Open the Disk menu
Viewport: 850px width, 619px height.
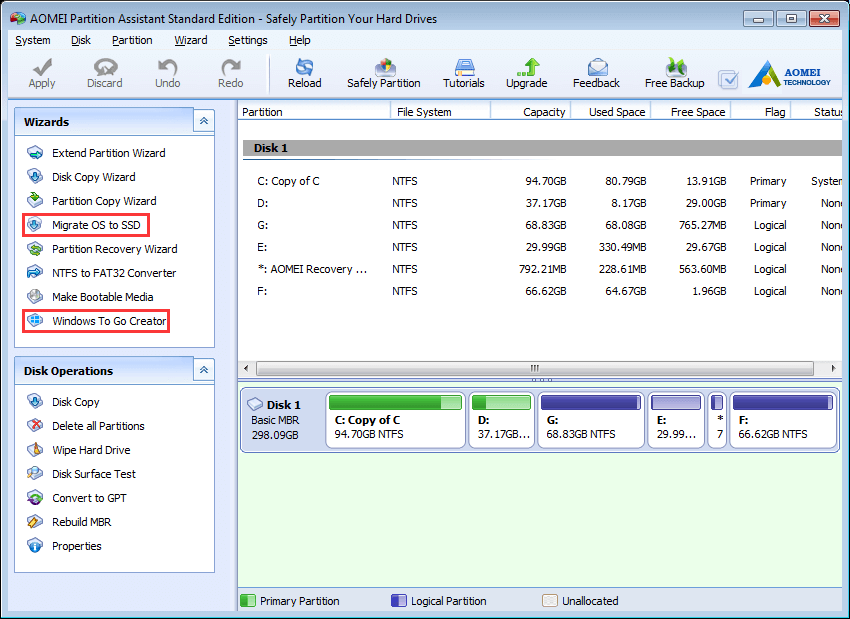tap(81, 40)
